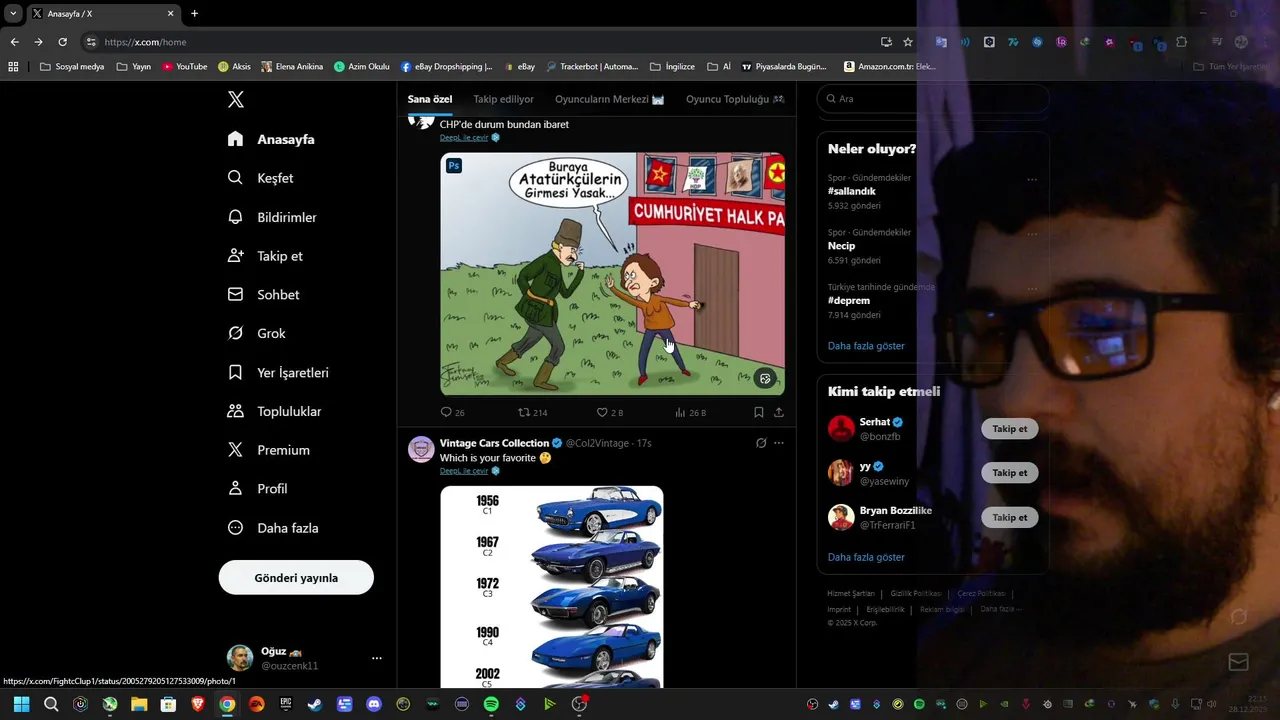Click the Gönderi yayınla button
This screenshot has height=720, width=1280.
(x=296, y=578)
